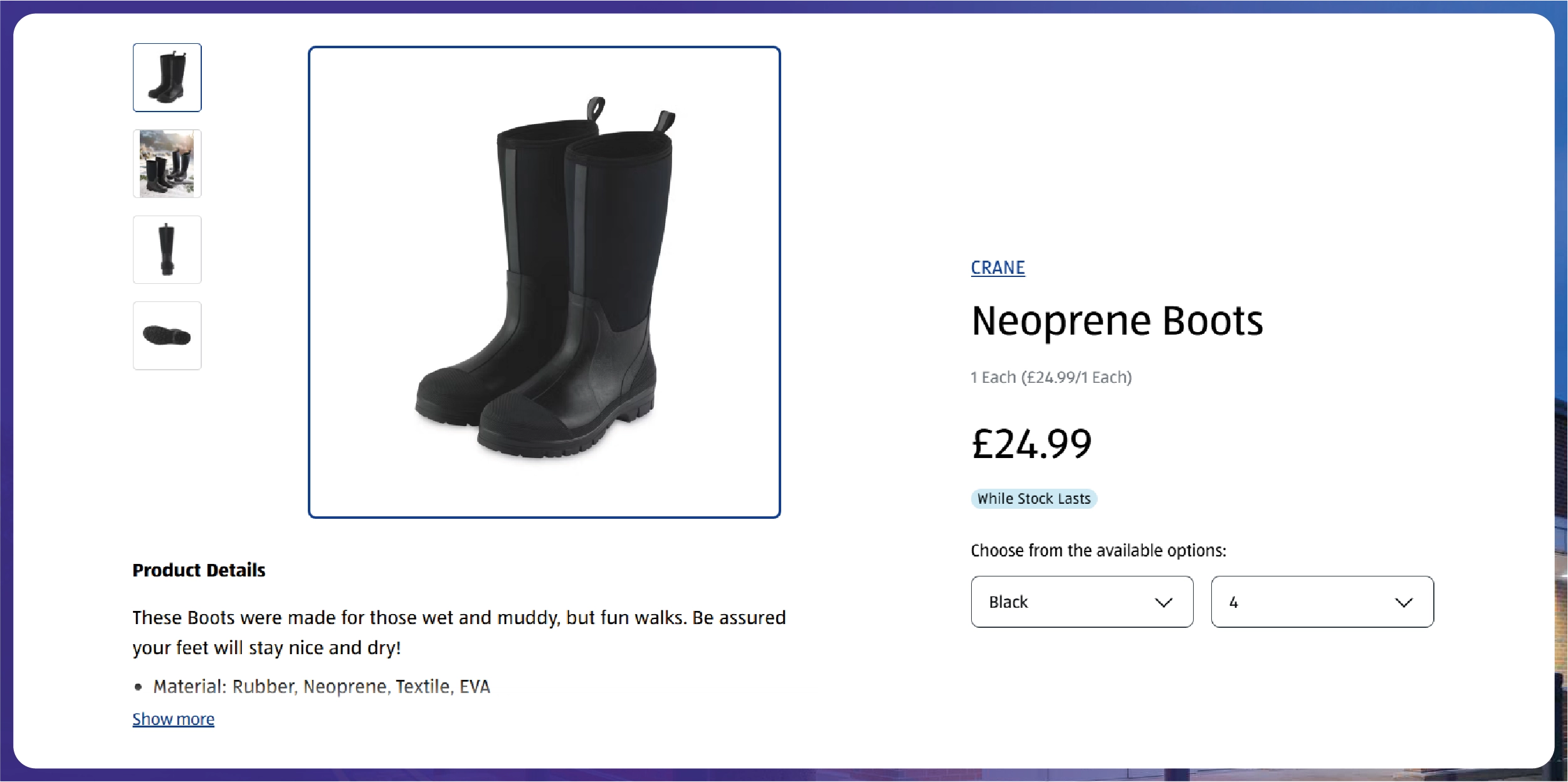The height and width of the screenshot is (782, 1568).
Task: Click the chevron arrow in the Black selector
Action: pyautogui.click(x=1163, y=602)
